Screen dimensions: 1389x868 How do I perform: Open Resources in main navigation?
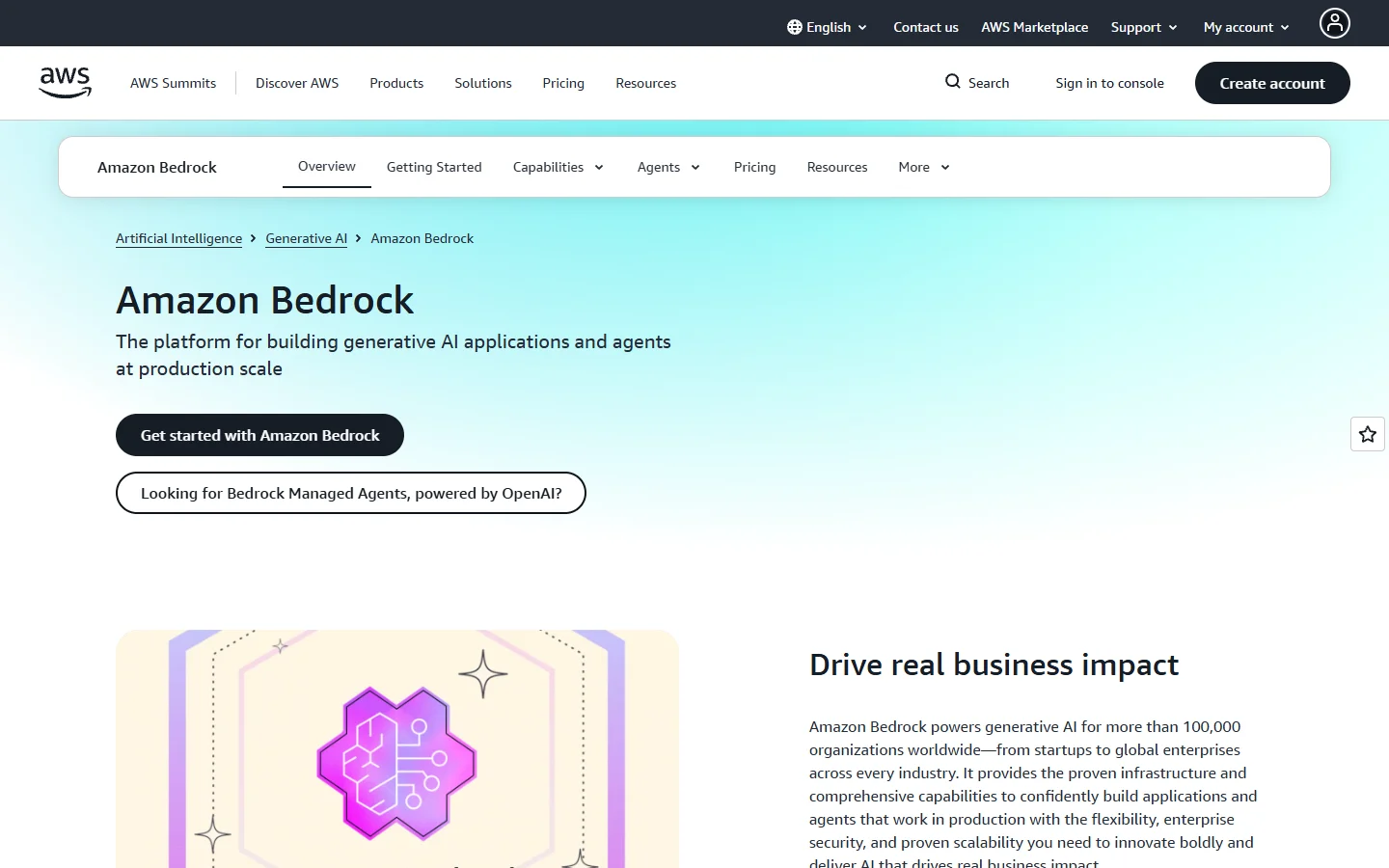(646, 83)
